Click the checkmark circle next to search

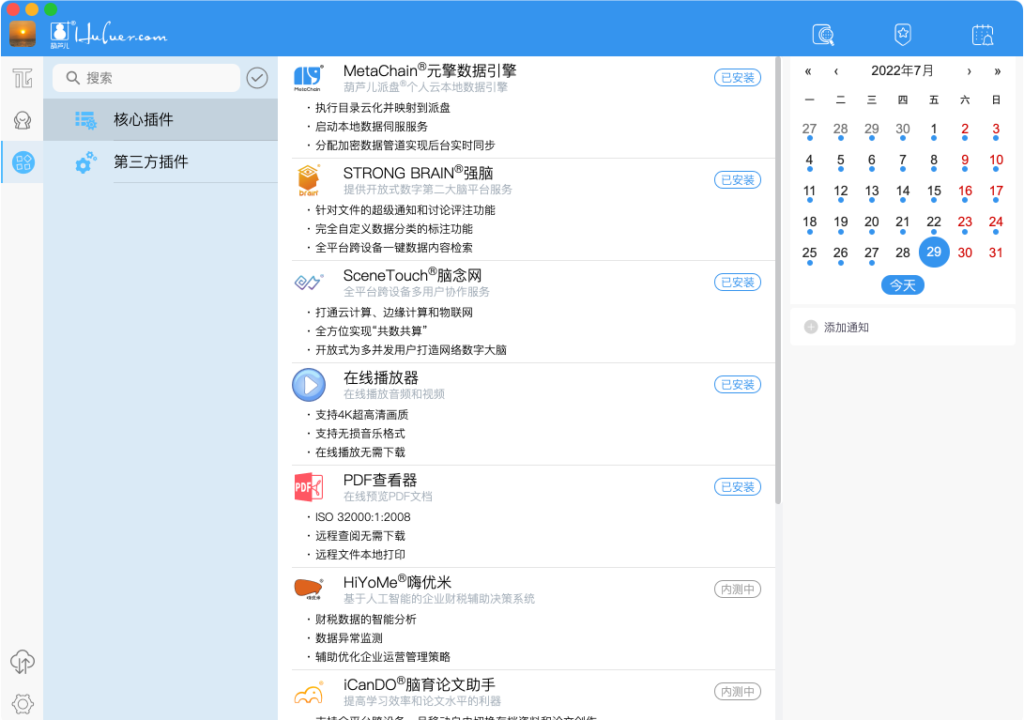pyautogui.click(x=257, y=78)
